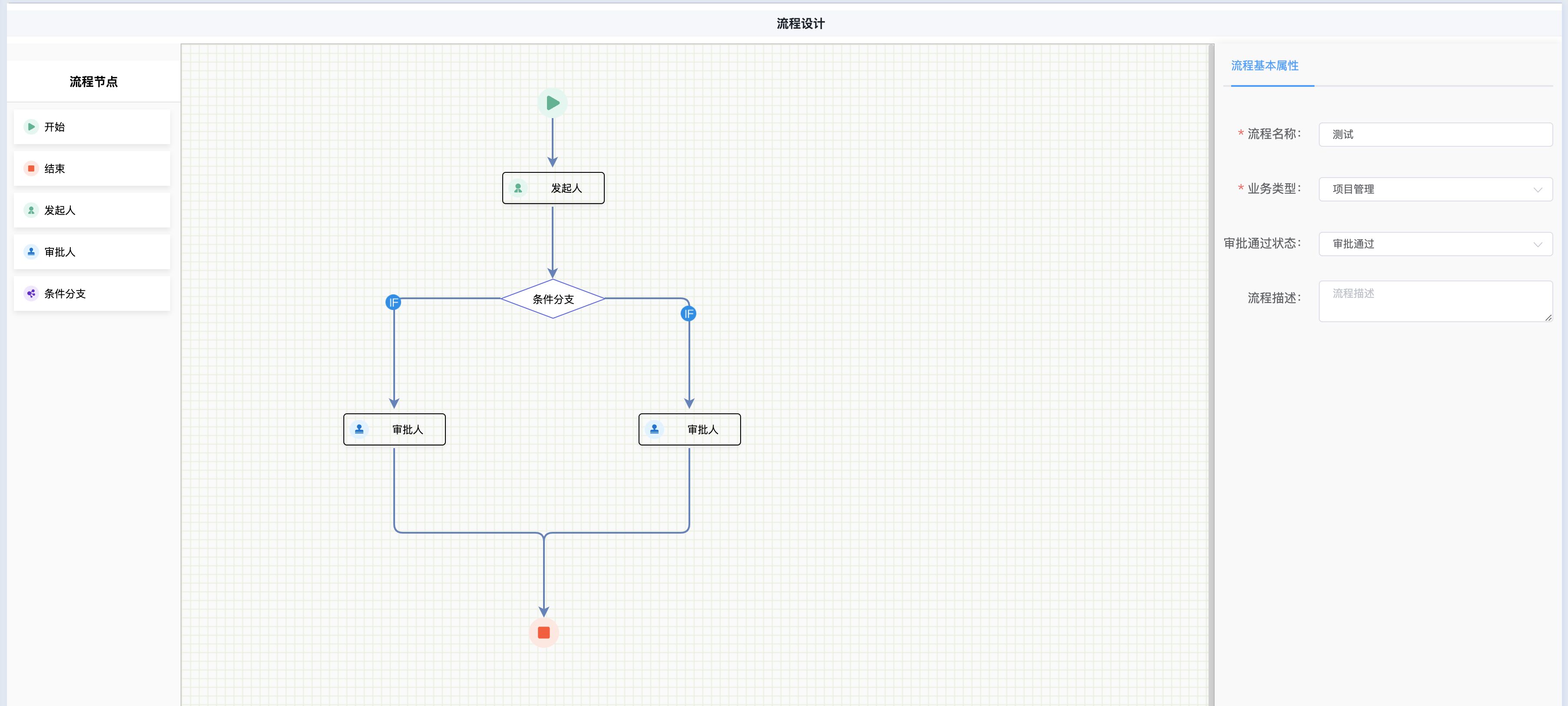Switch to the 流程基本属性 tab
This screenshot has width=1568, height=706.
point(1265,65)
